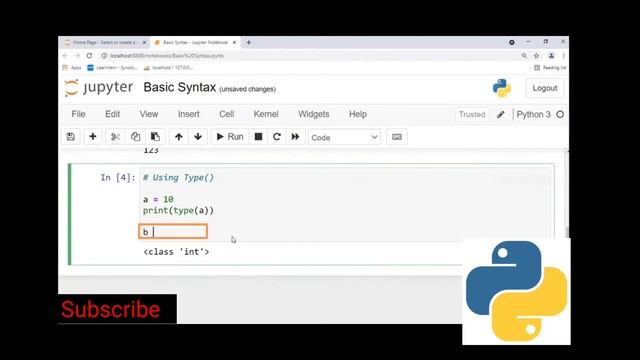Image resolution: width=640 pixels, height=360 pixels.
Task: Move selected cell up arrow
Action: (179, 137)
